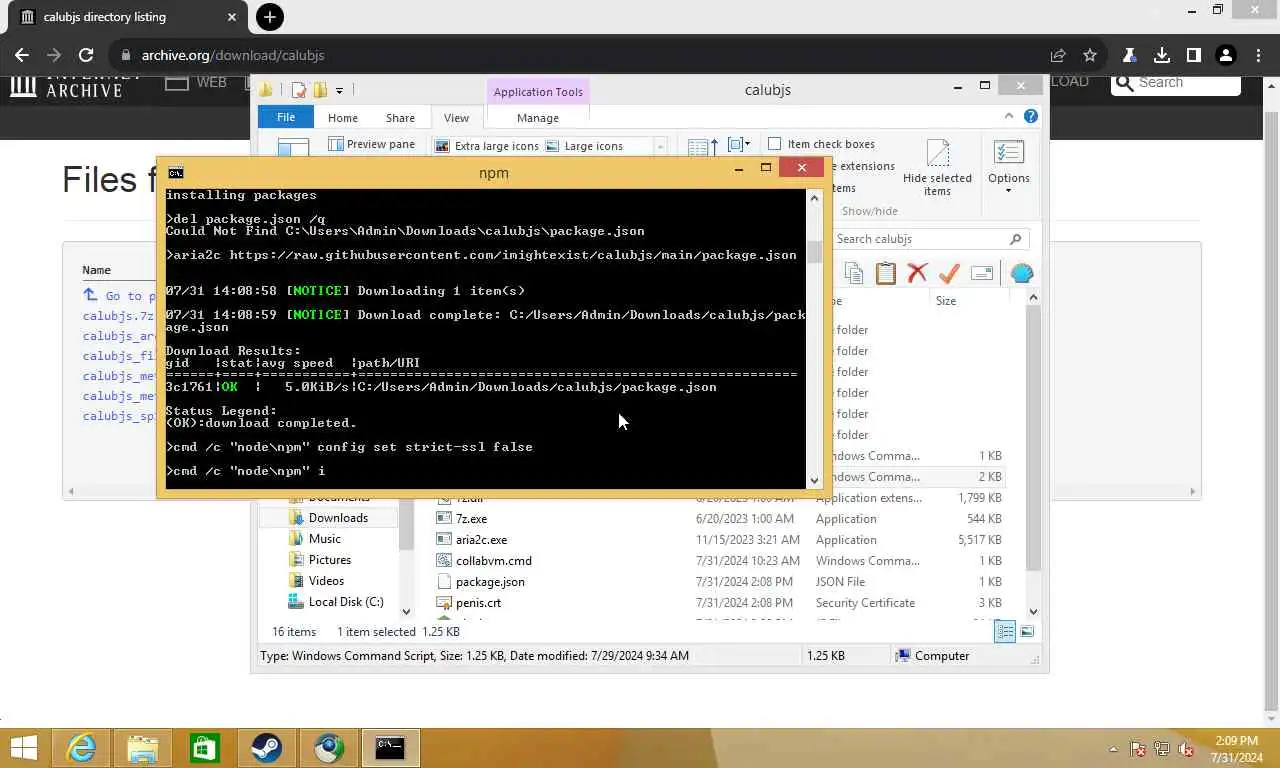Click the Size column header in Explorer
This screenshot has height=768, width=1280.
coord(945,300)
